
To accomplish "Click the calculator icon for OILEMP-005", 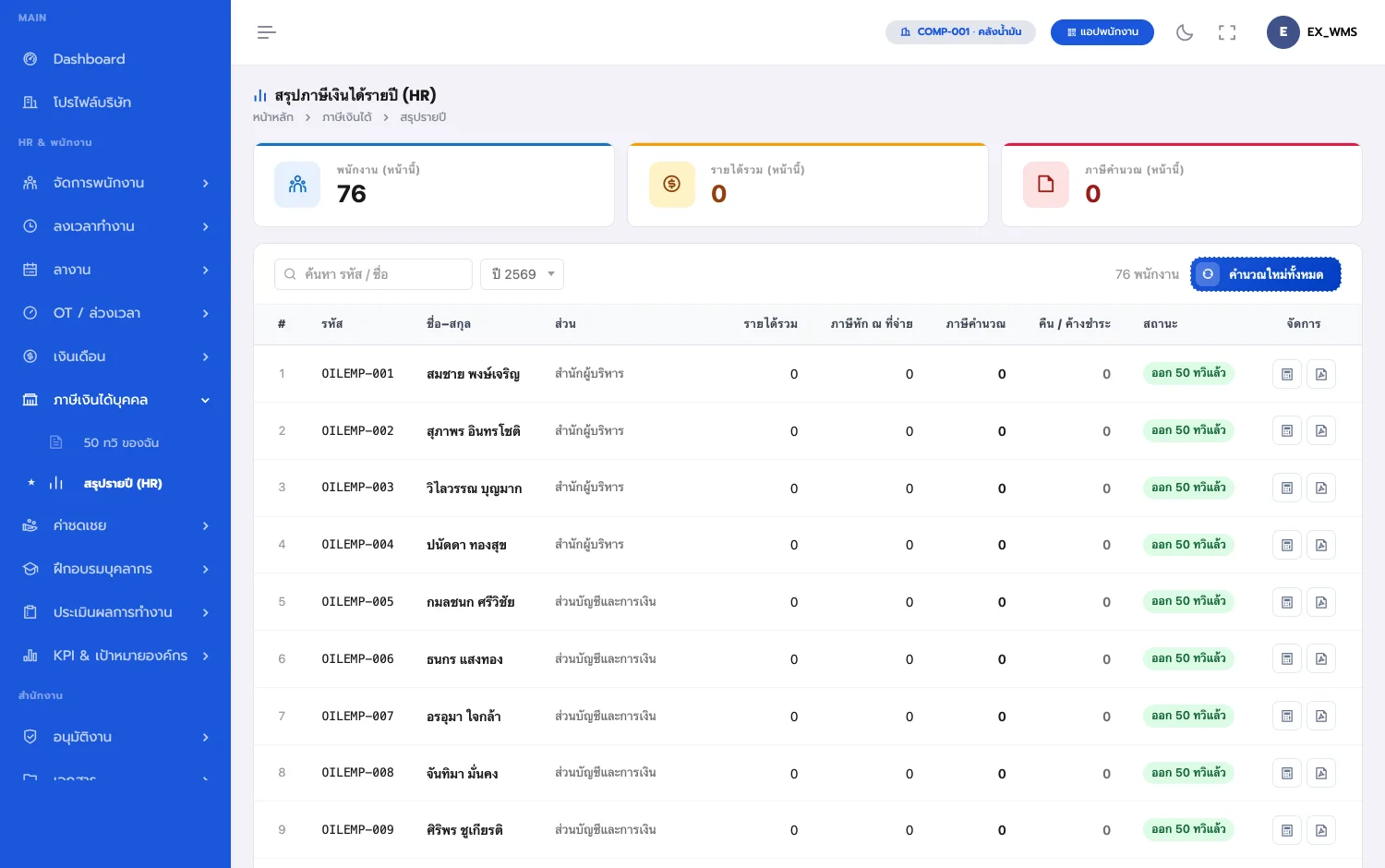I will pyautogui.click(x=1287, y=602).
